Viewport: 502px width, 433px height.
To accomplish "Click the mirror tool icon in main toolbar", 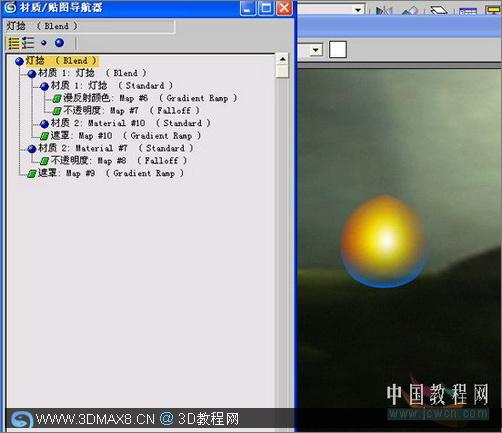I will coord(383,10).
